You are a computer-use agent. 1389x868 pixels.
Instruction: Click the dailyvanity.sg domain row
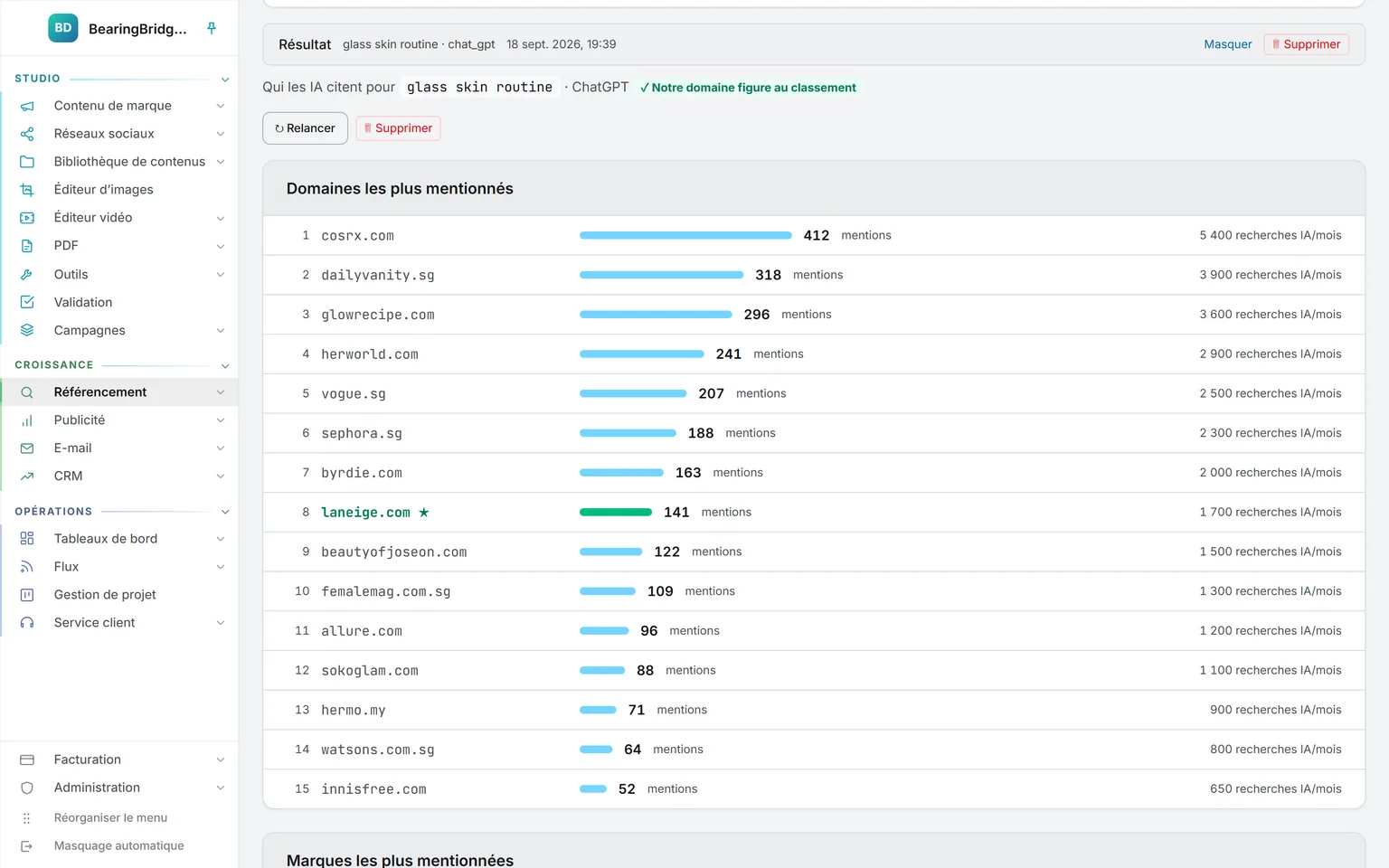[x=814, y=275]
